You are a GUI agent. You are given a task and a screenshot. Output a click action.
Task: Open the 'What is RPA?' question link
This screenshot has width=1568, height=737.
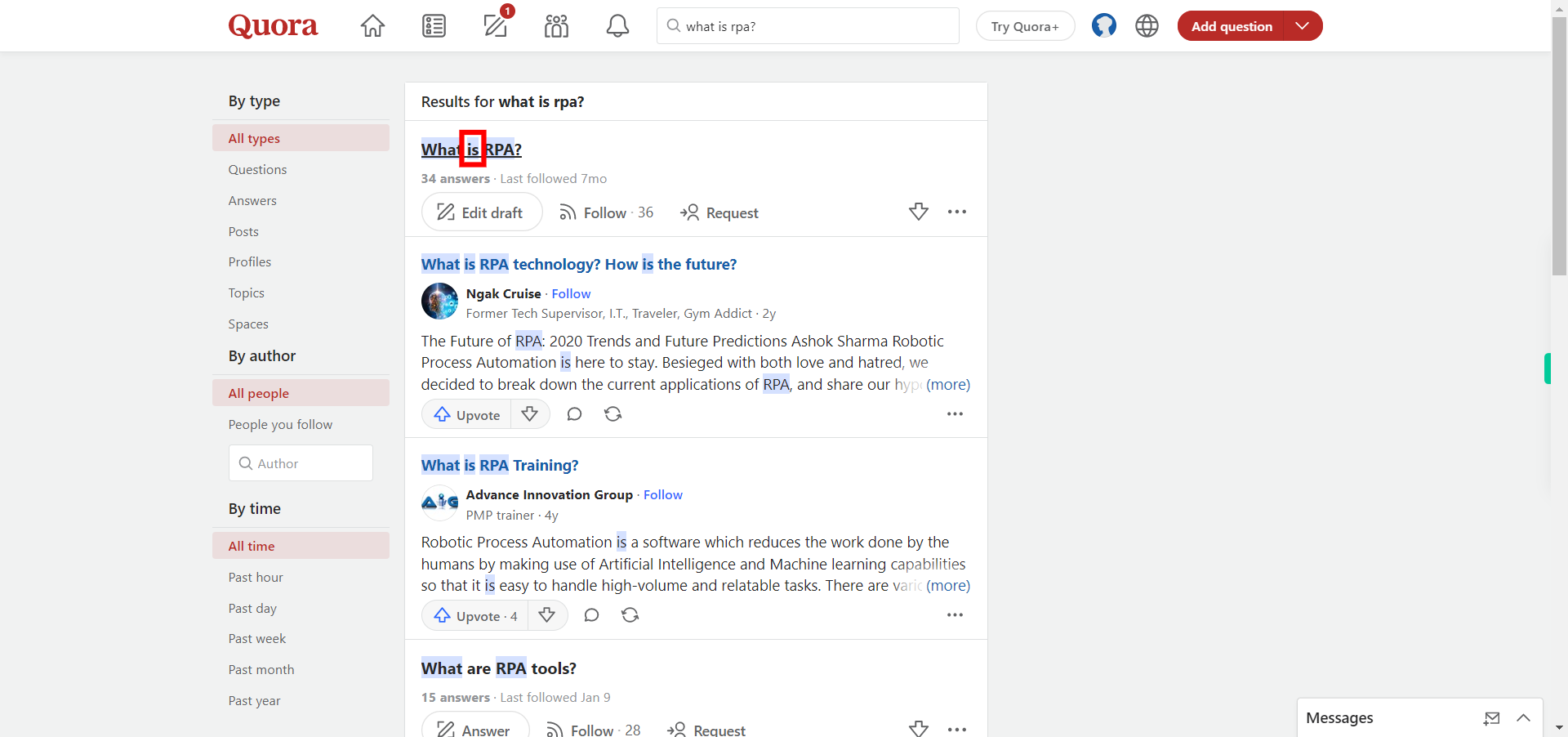click(471, 150)
